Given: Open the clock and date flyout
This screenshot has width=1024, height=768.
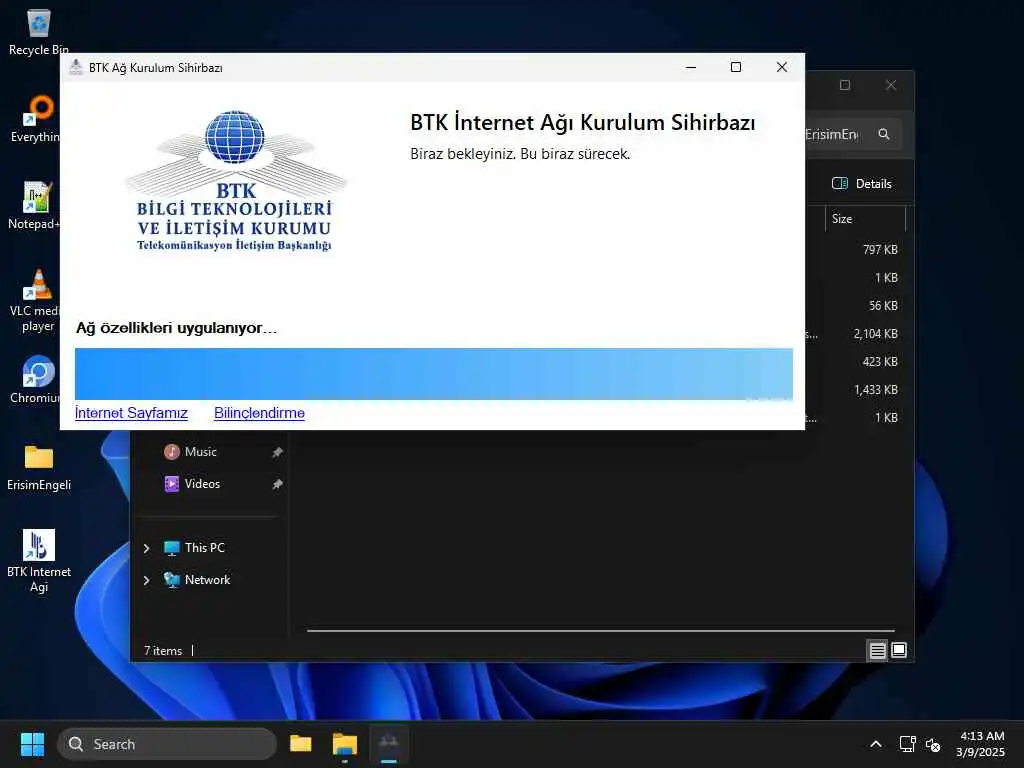Looking at the screenshot, I should [980, 744].
